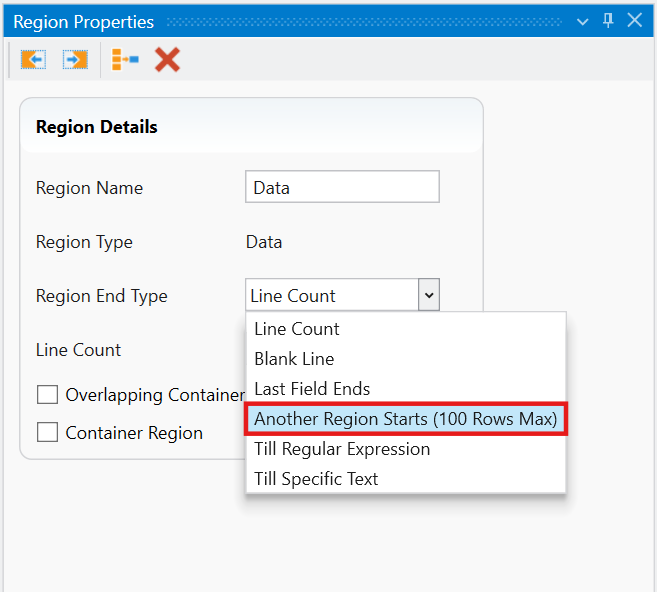Click the red X delete icon
Image resolution: width=657 pixels, height=592 pixels.
point(167,60)
